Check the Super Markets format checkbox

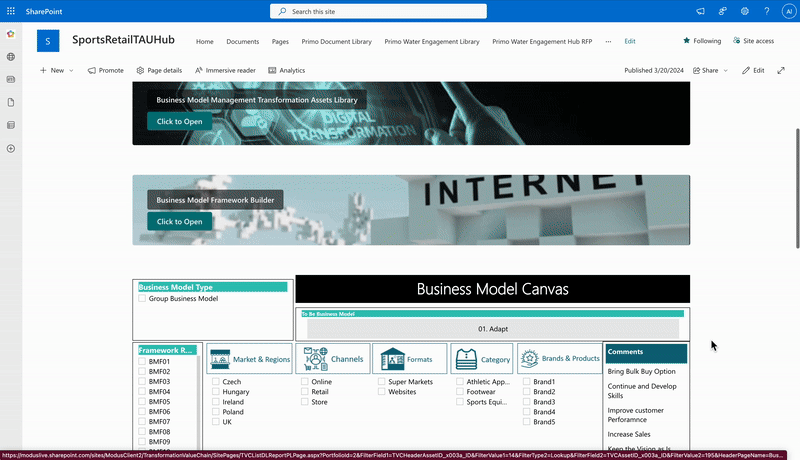pyautogui.click(x=382, y=381)
